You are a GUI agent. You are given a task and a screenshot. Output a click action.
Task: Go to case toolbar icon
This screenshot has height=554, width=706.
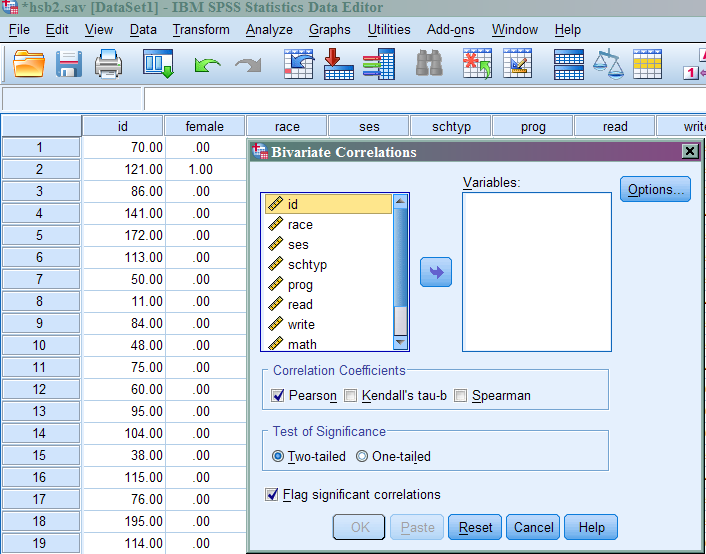coord(299,64)
